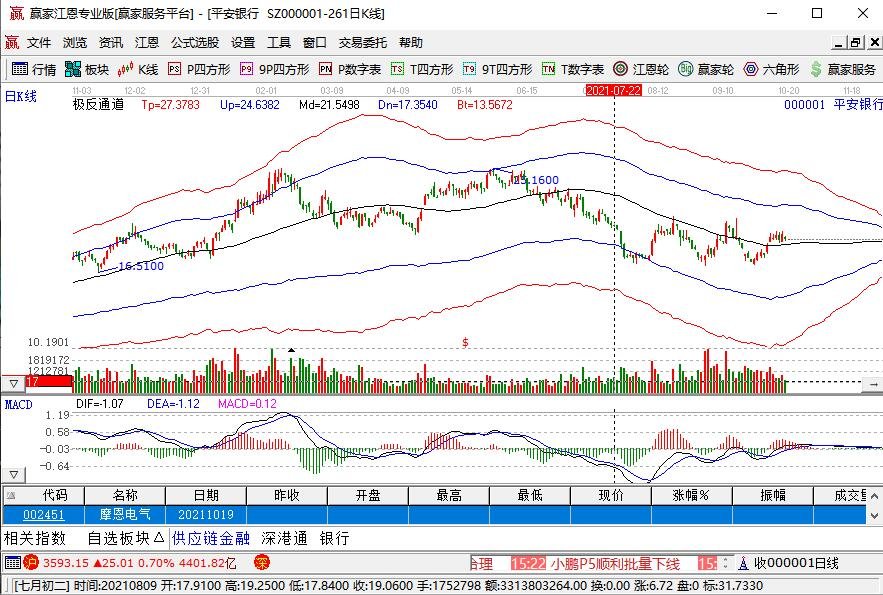Viewport: 883px width, 595px height.
Task: Open the 公式选股 menu
Action: (x=195, y=43)
